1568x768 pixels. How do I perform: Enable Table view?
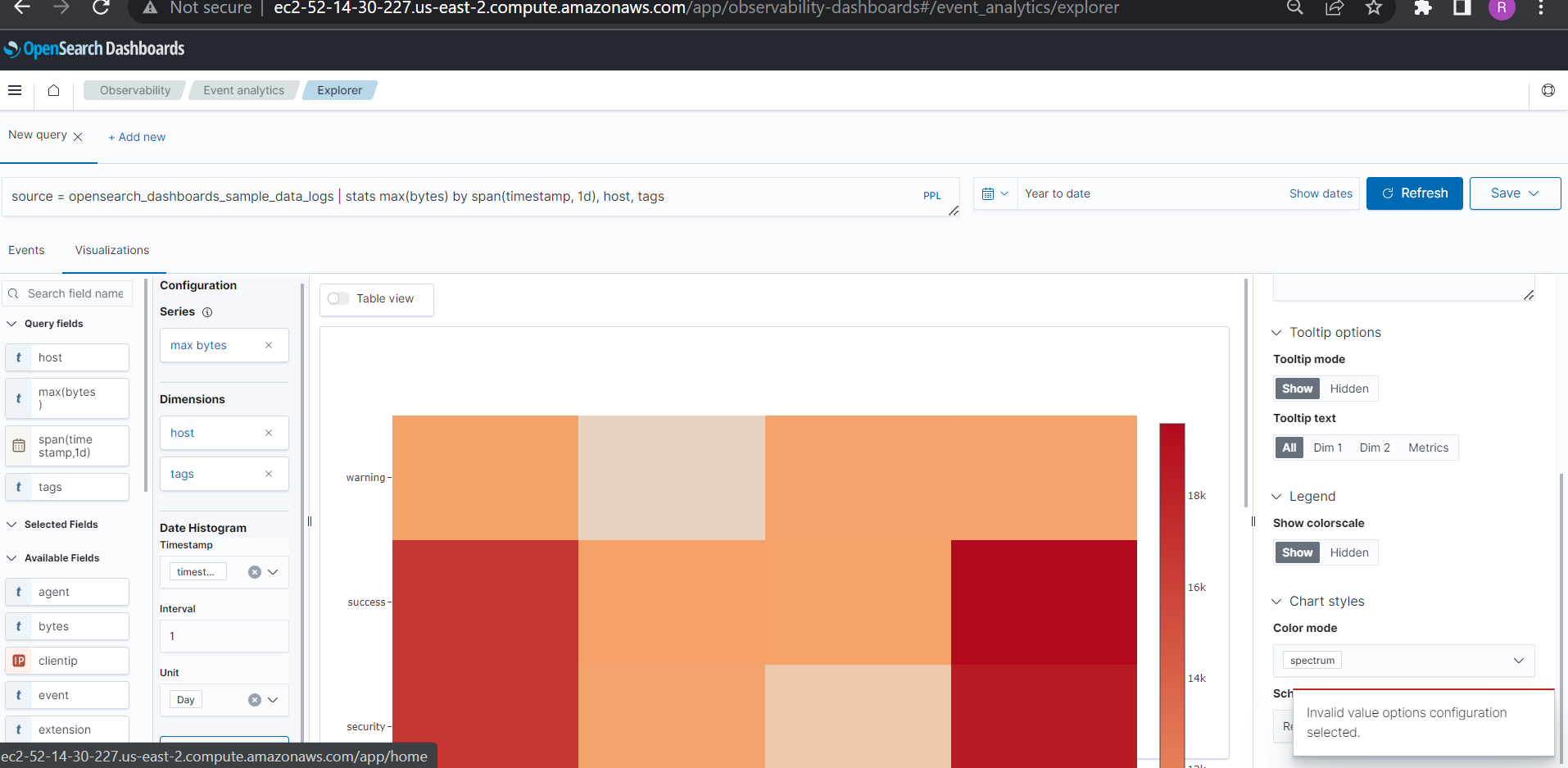(338, 298)
